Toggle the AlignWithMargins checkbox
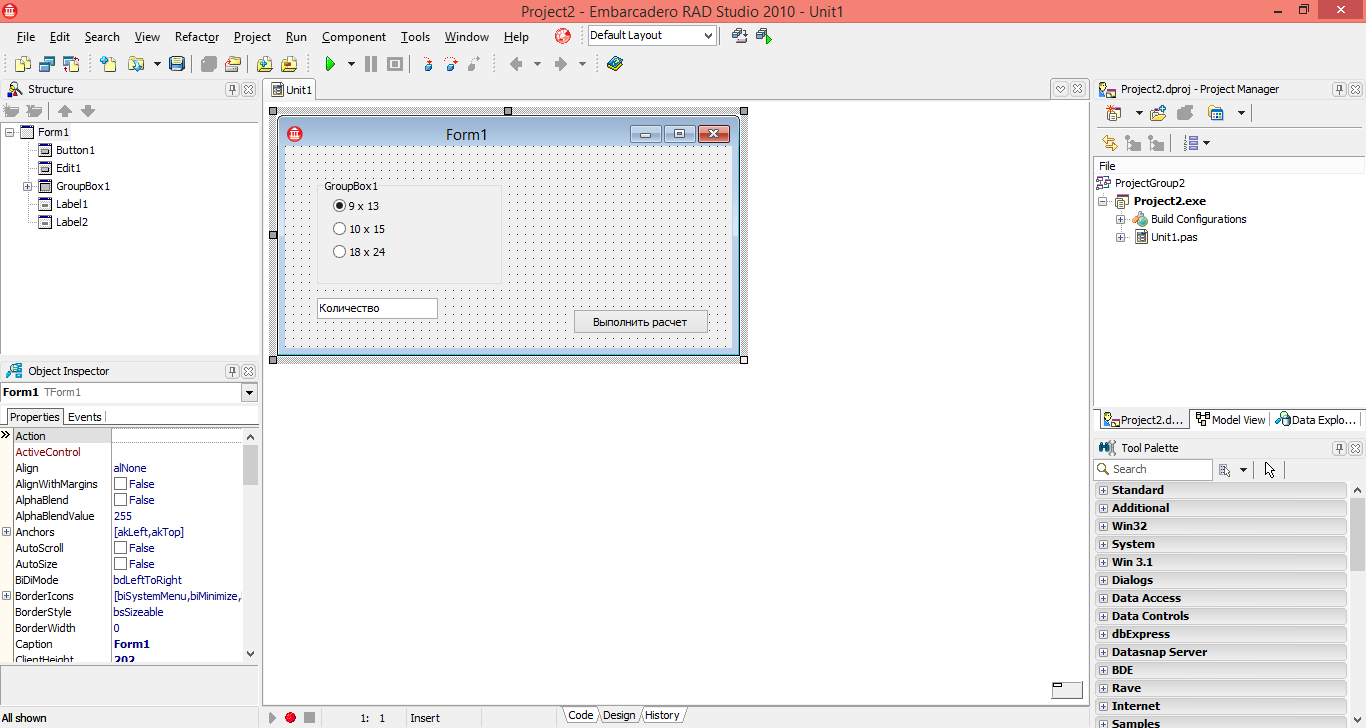The height and width of the screenshot is (728, 1366). click(x=120, y=484)
